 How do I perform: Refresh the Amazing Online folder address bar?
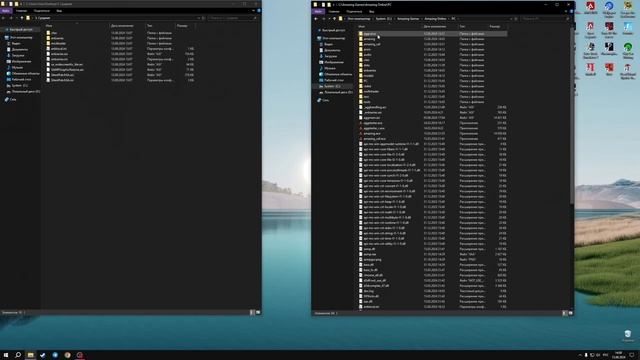click(516, 19)
